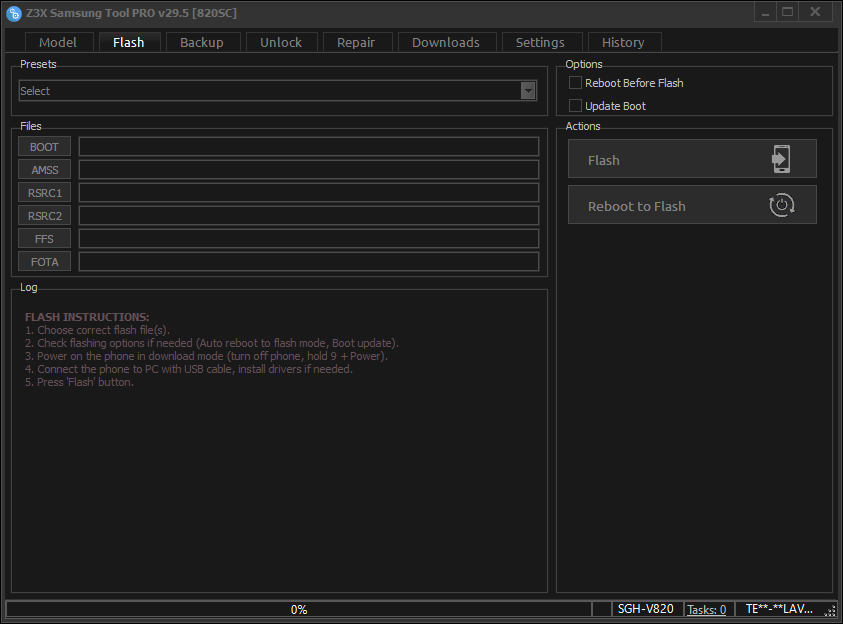Click the resize grip in status bar corner

tap(830, 610)
